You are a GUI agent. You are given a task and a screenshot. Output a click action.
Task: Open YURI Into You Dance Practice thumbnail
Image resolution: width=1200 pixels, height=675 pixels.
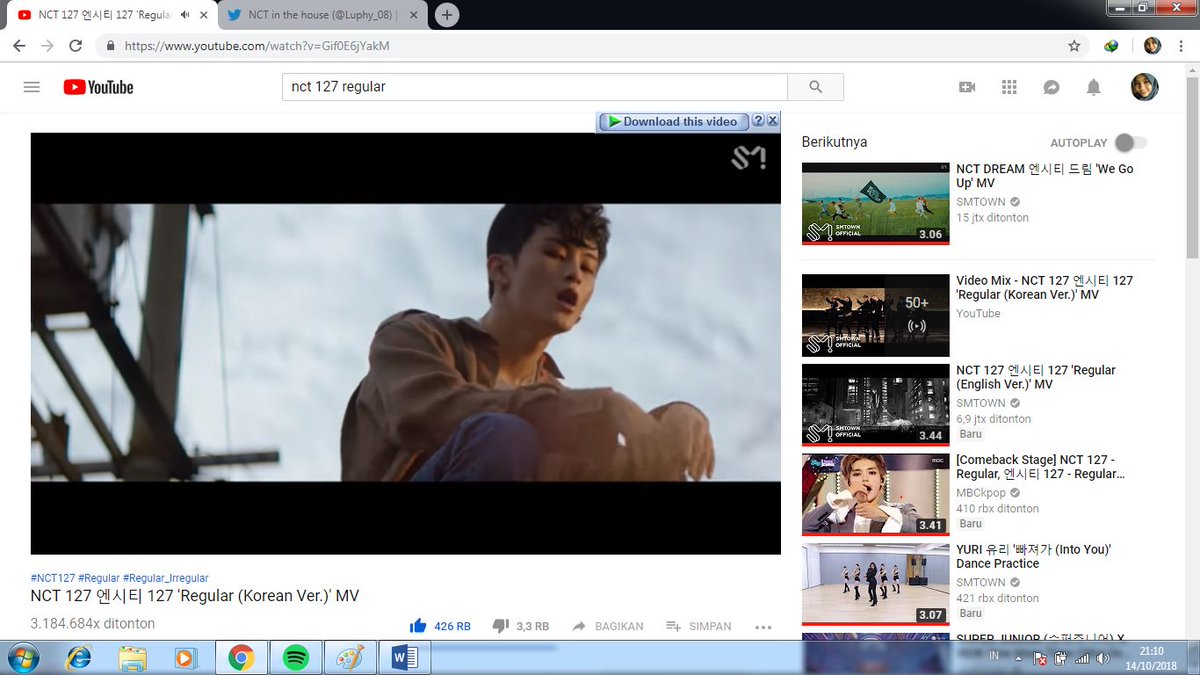click(875, 583)
